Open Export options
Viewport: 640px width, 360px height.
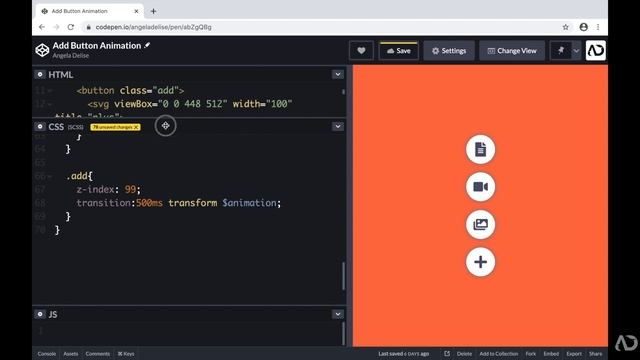tap(574, 353)
